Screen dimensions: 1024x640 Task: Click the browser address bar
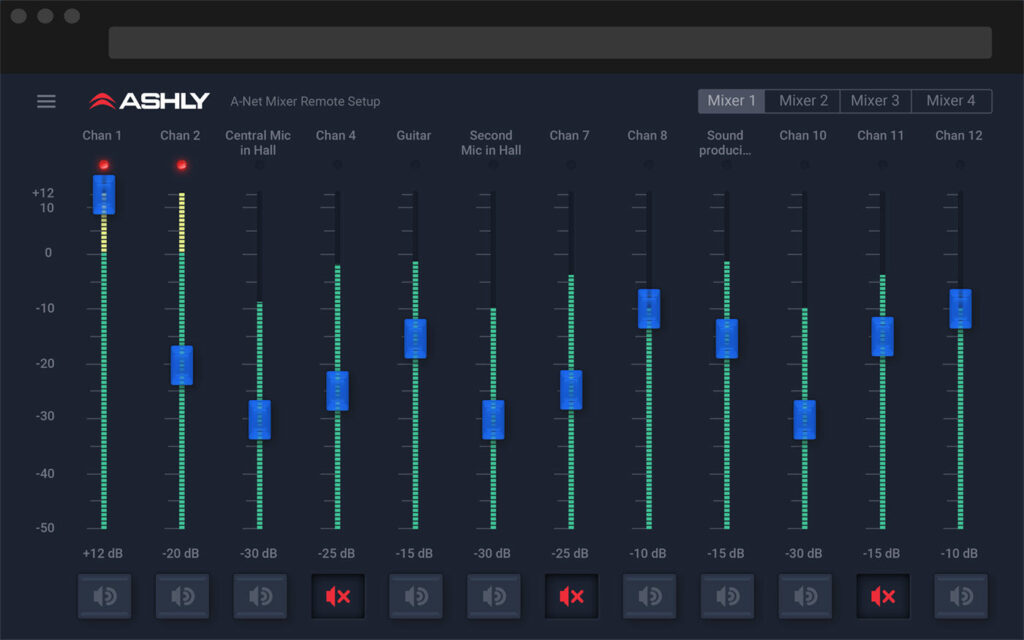(x=550, y=42)
